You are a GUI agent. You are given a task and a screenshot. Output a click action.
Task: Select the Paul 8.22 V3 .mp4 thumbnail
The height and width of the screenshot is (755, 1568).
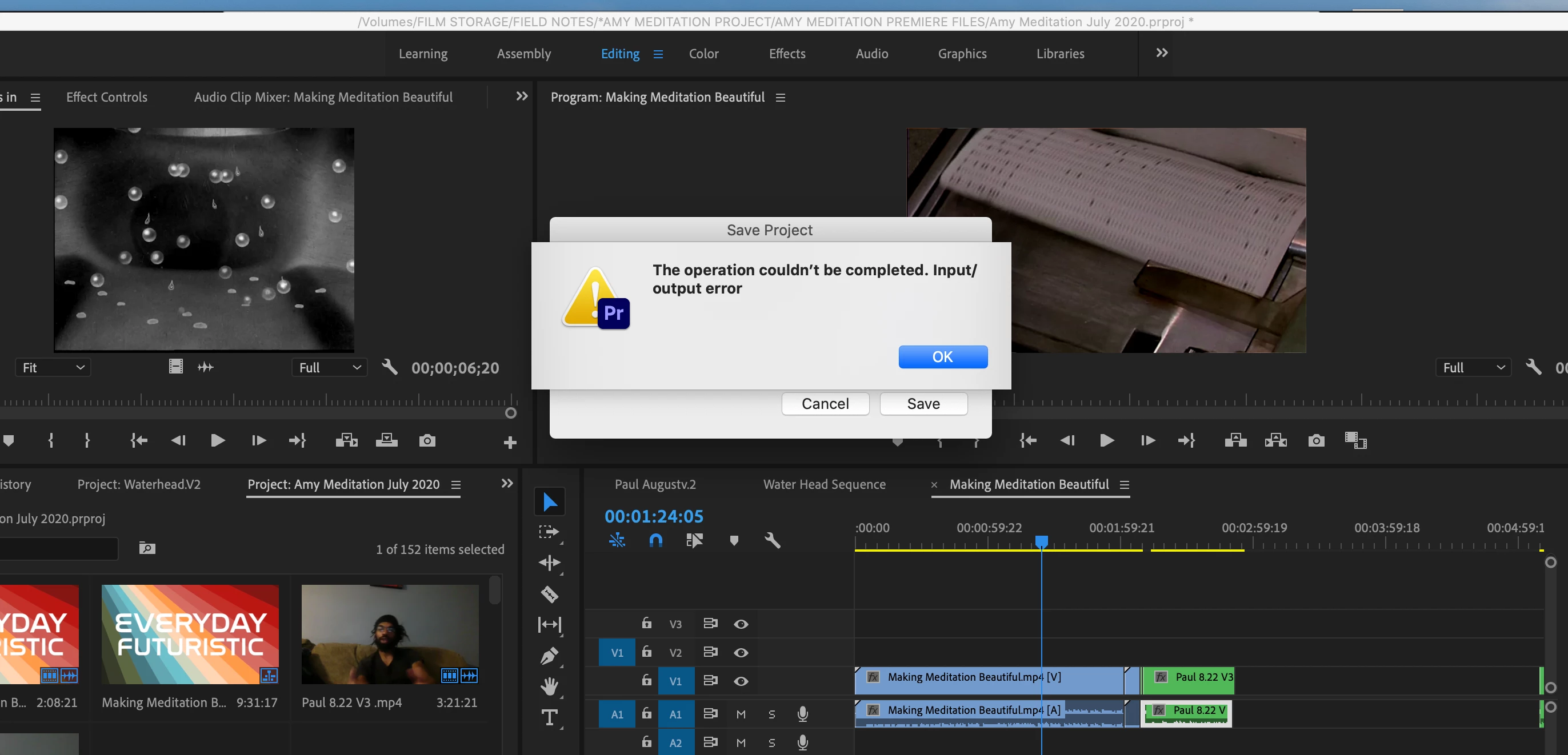tap(390, 634)
